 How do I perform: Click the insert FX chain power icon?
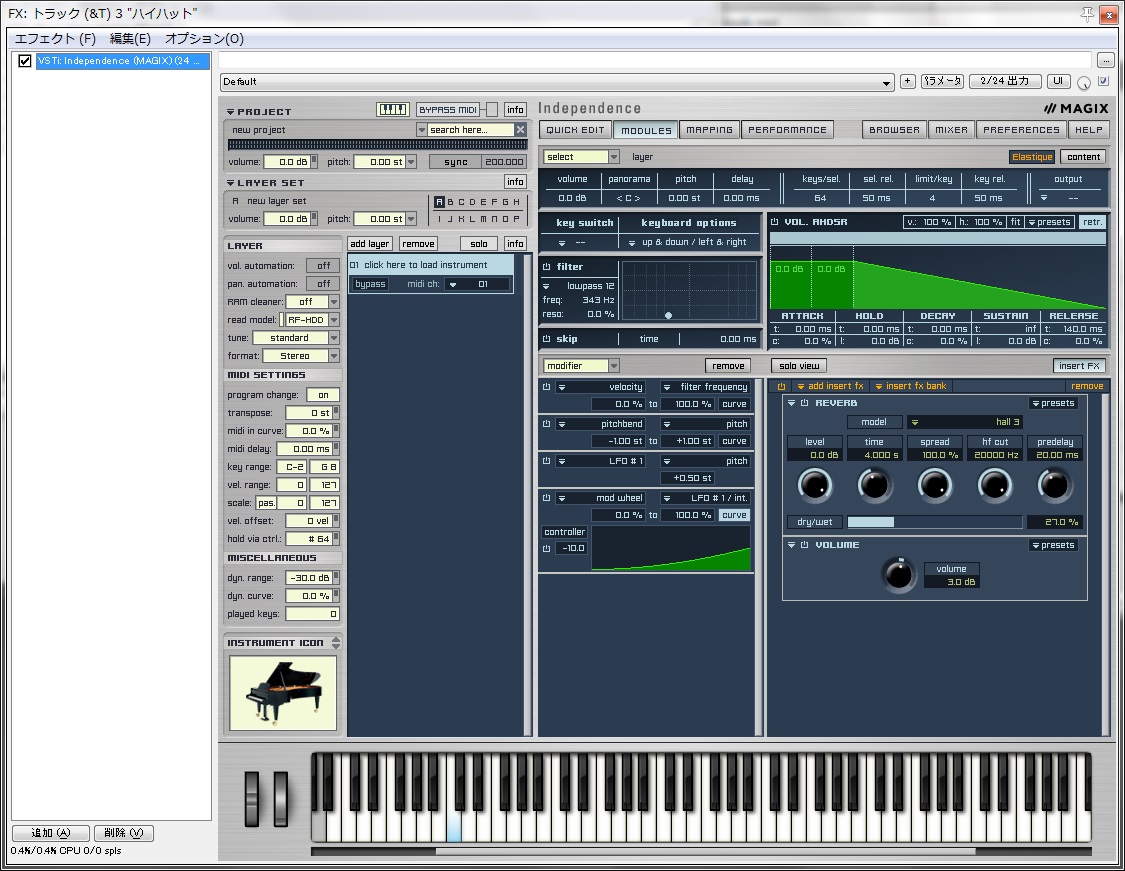[781, 386]
